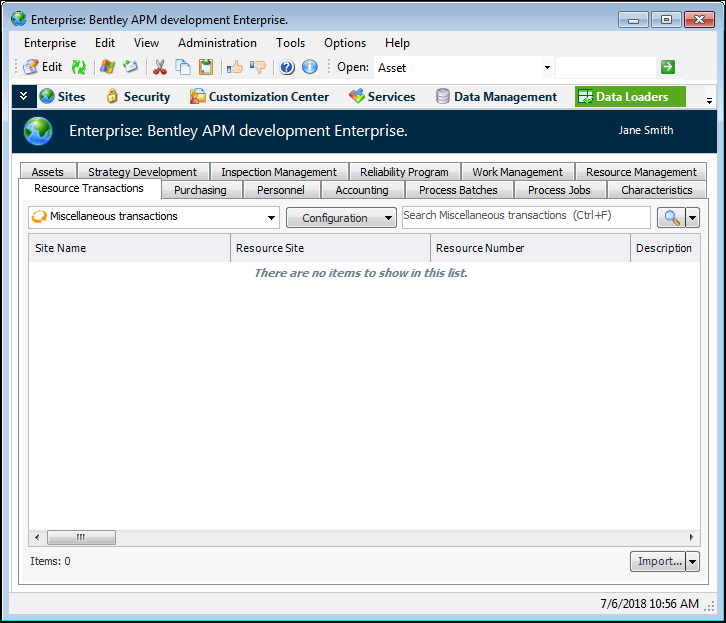The height and width of the screenshot is (623, 726).
Task: Click the Items: 0 count label
Action: [x=50, y=561]
